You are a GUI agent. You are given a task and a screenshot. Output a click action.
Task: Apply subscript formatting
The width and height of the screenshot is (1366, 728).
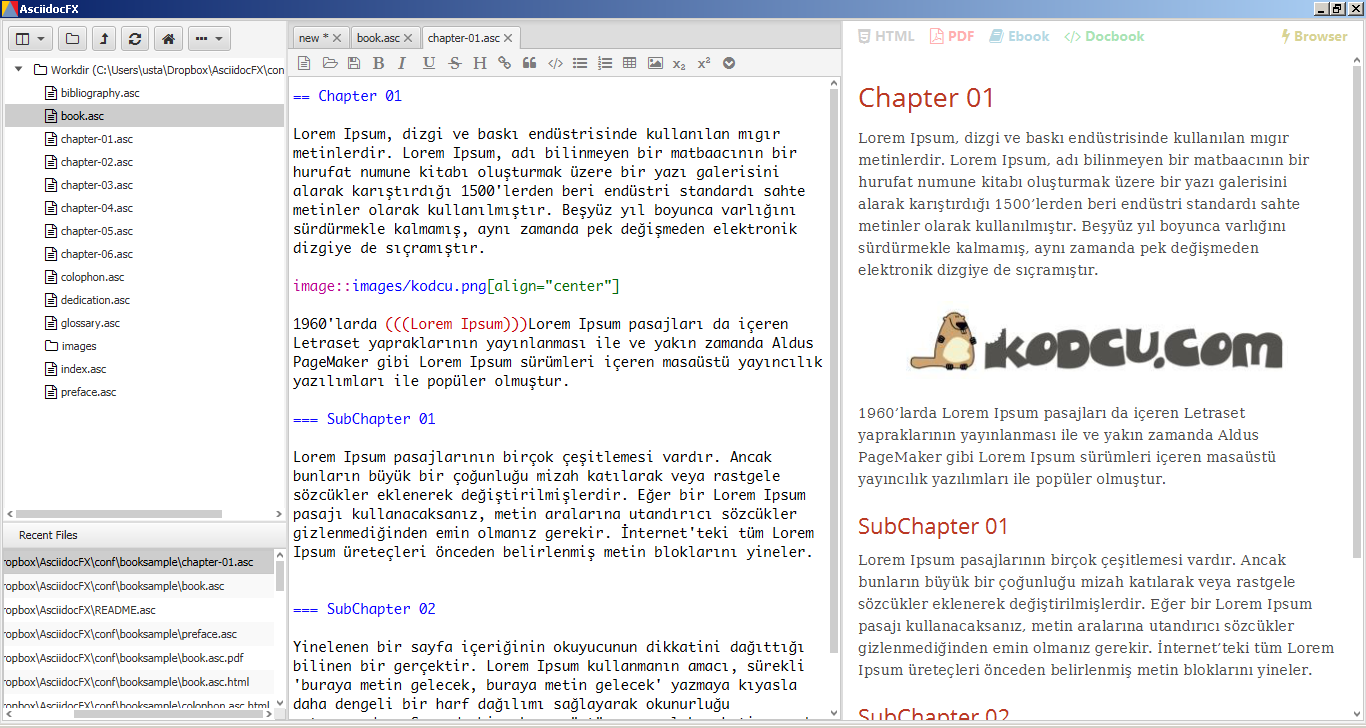click(679, 63)
